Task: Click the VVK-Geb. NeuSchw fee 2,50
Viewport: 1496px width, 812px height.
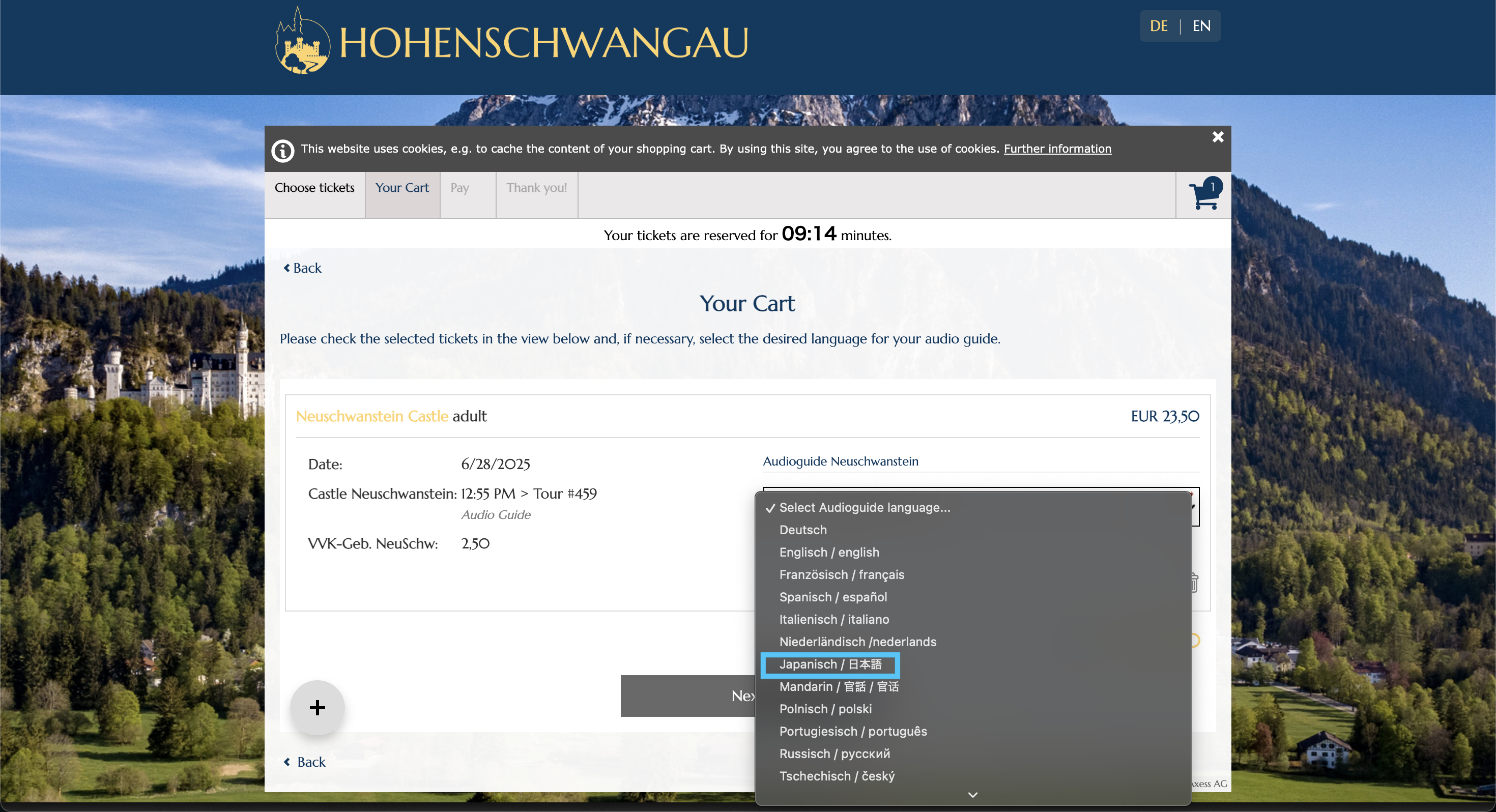Action: pos(475,544)
